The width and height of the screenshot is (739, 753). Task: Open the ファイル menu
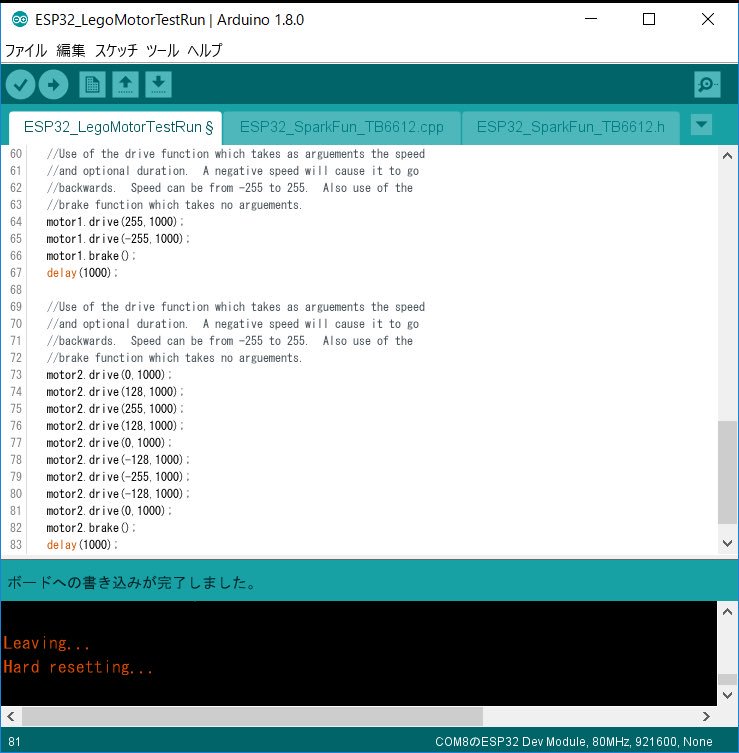26,50
